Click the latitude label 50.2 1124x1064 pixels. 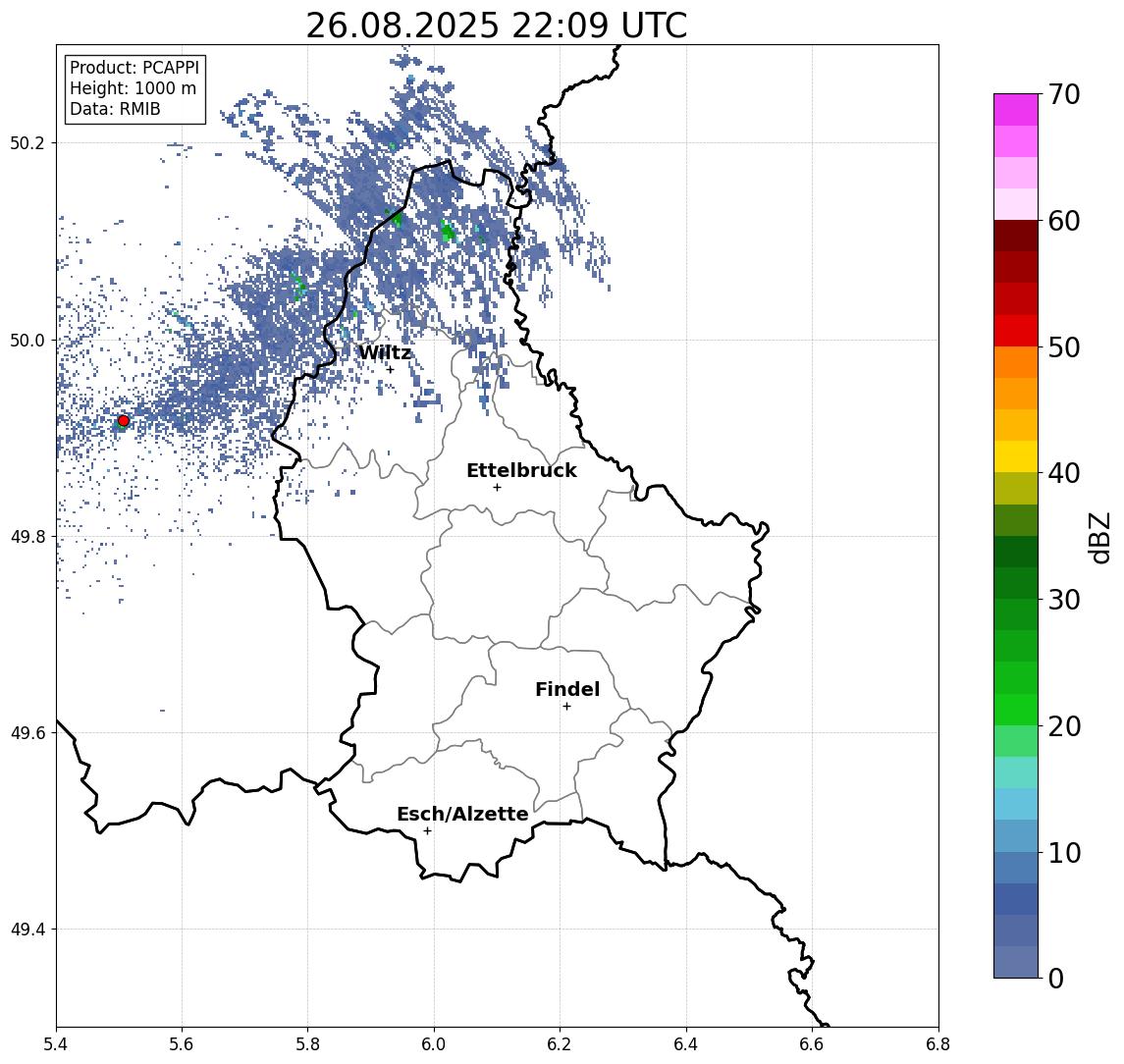pyautogui.click(x=27, y=142)
